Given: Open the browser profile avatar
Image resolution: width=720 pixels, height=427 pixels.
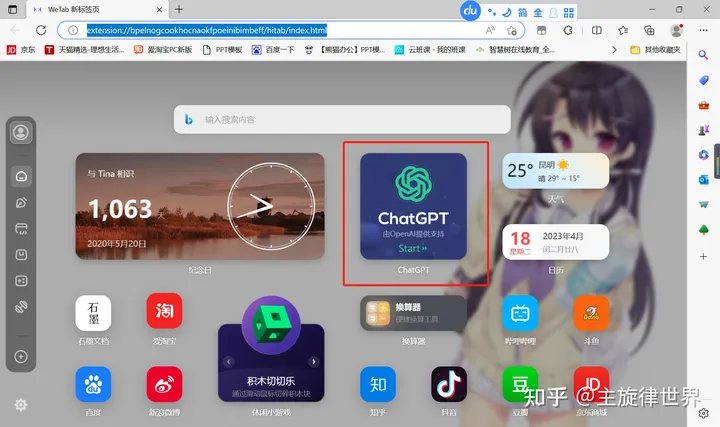Looking at the screenshot, I should (676, 30).
